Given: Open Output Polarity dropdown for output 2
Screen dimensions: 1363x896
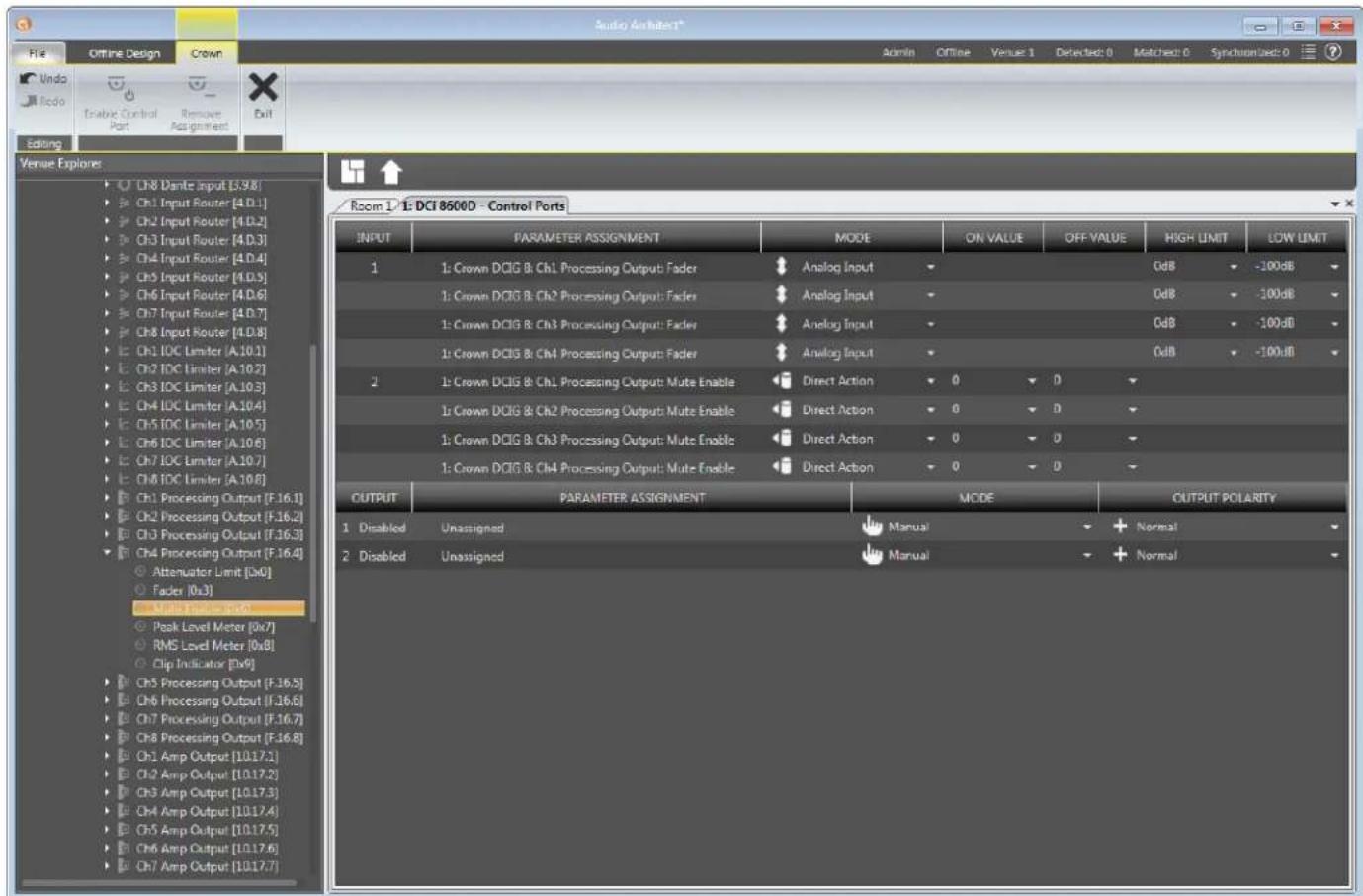Looking at the screenshot, I should pos(1334,556).
